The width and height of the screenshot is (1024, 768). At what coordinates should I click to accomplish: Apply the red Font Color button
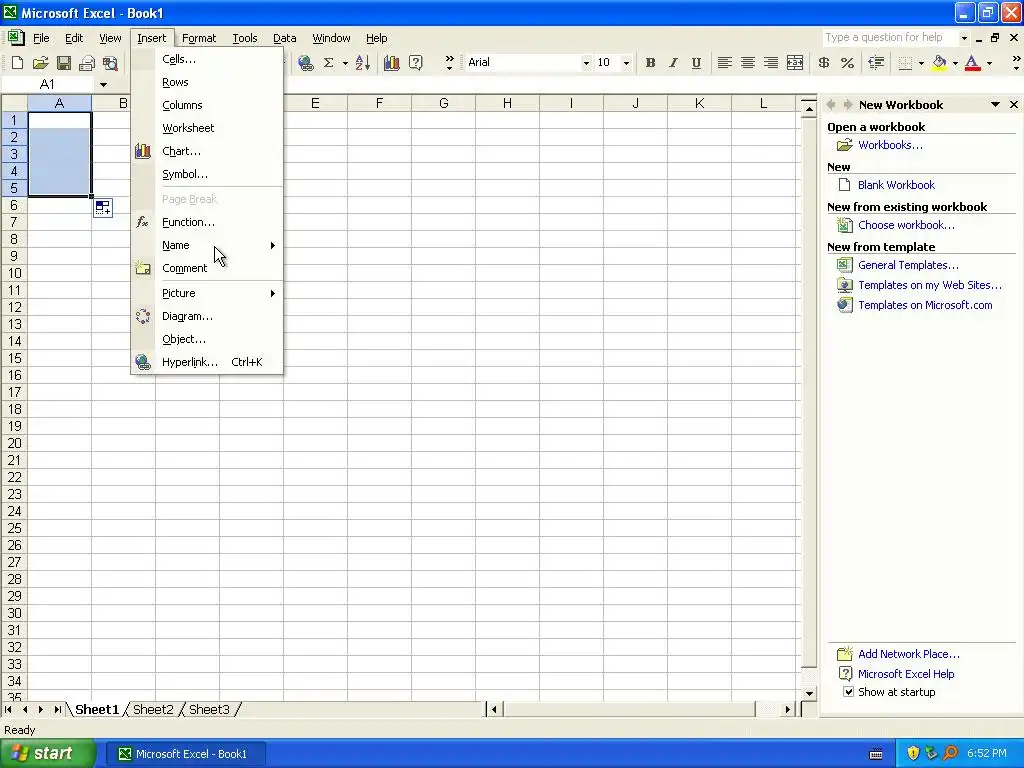pos(972,63)
